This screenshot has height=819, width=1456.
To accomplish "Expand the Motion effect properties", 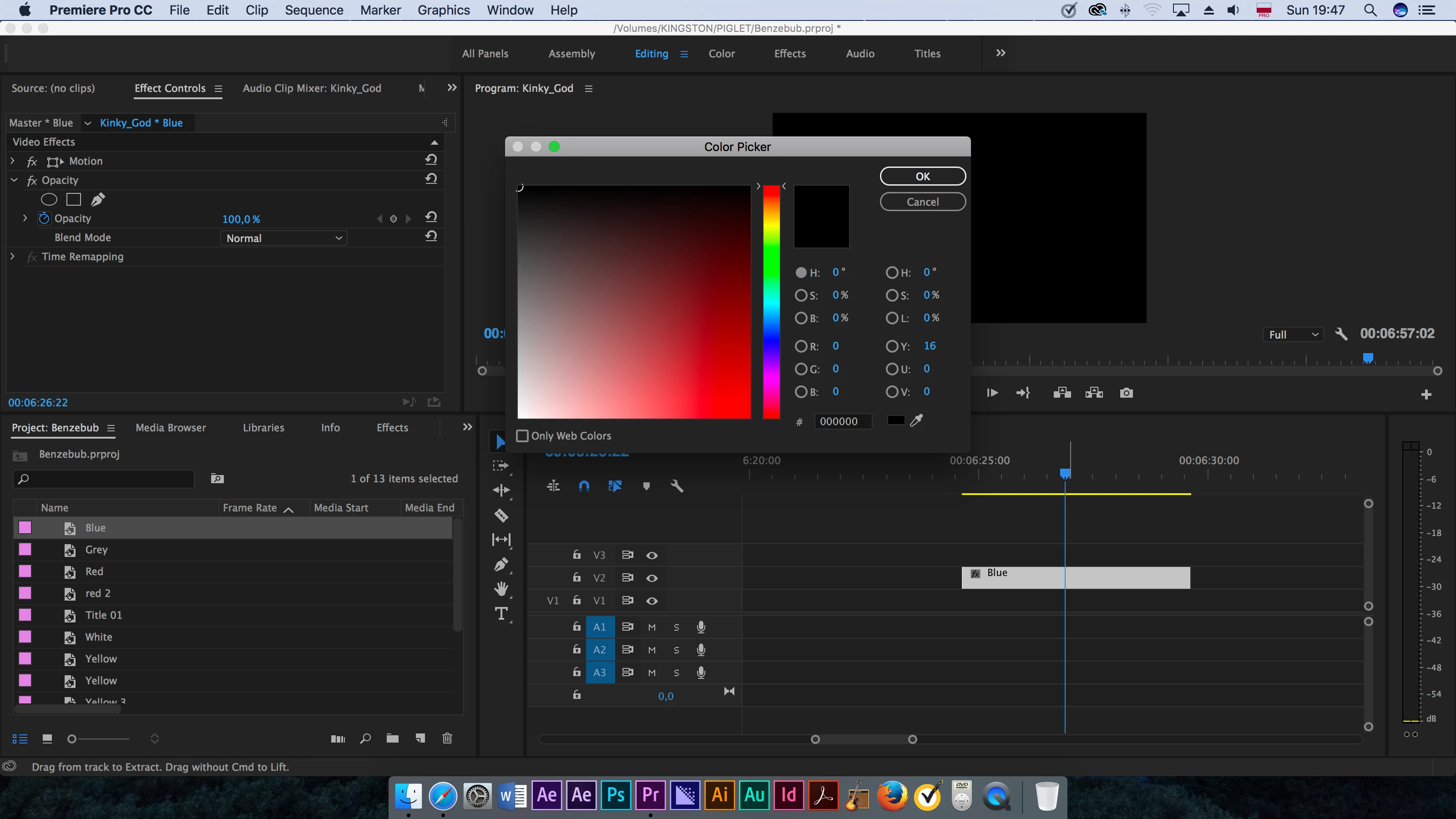I will pyautogui.click(x=12, y=161).
